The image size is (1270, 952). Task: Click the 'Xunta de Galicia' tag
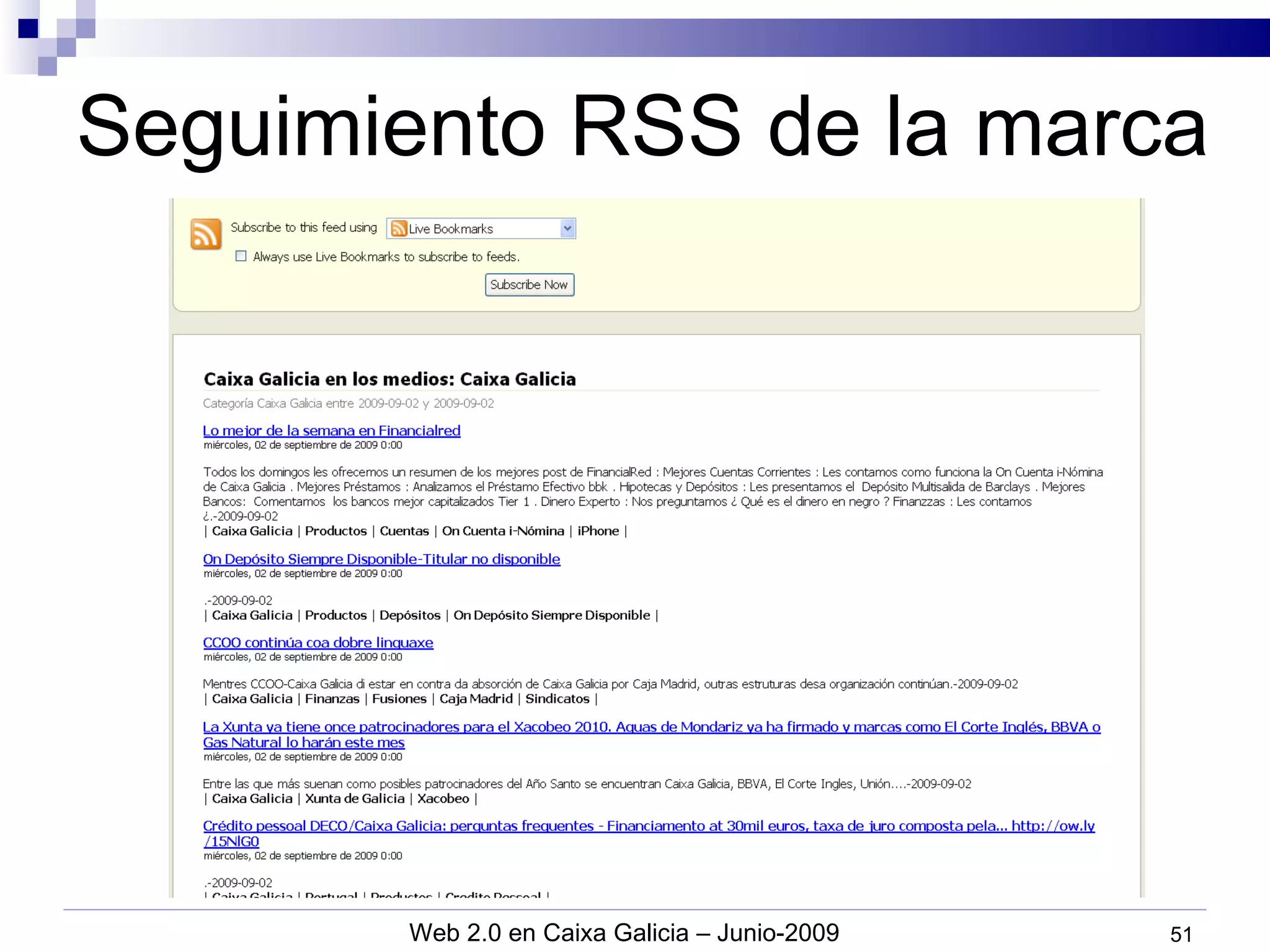(x=355, y=799)
